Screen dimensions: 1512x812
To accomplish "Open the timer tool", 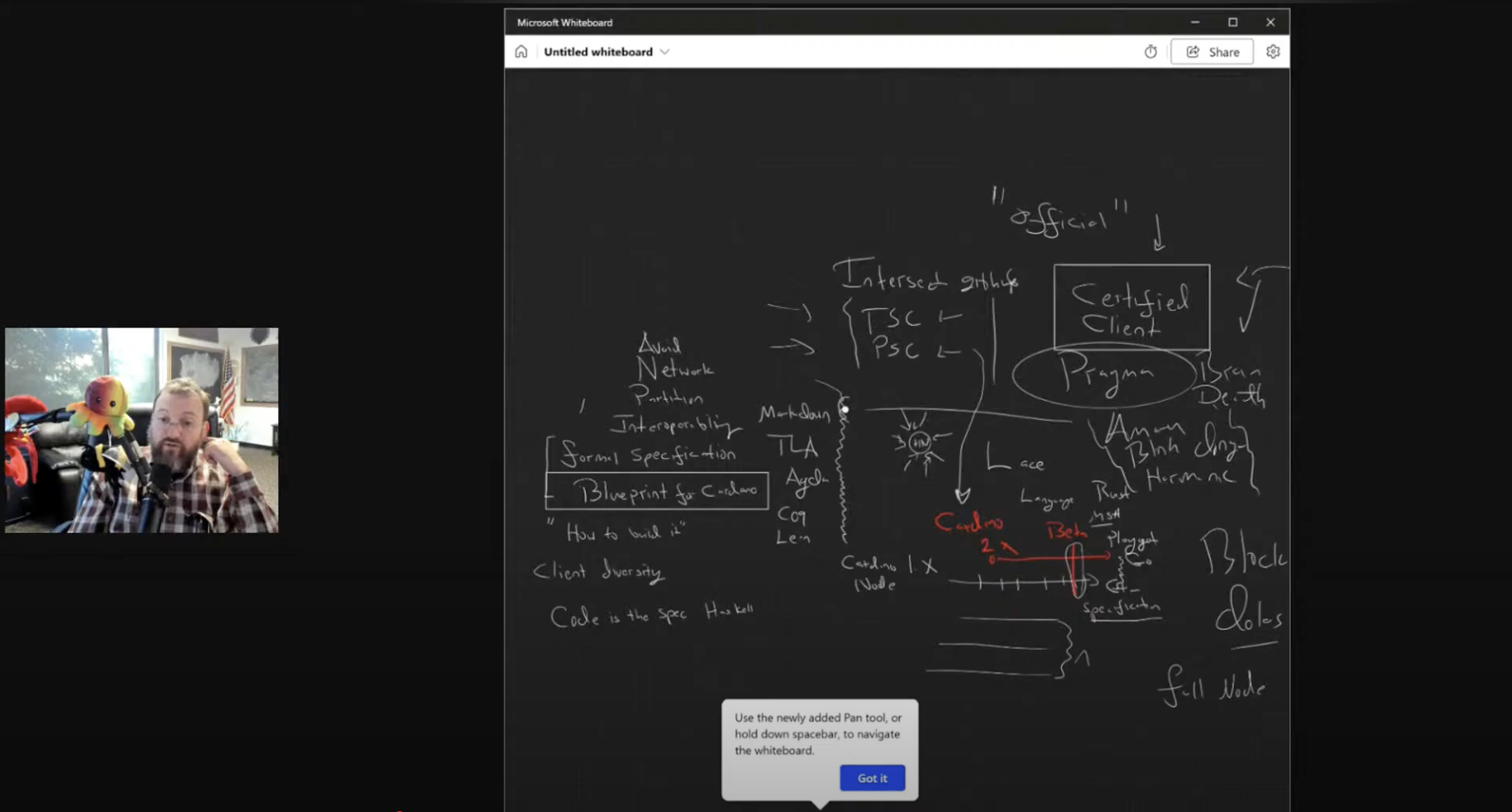I will coord(1150,52).
